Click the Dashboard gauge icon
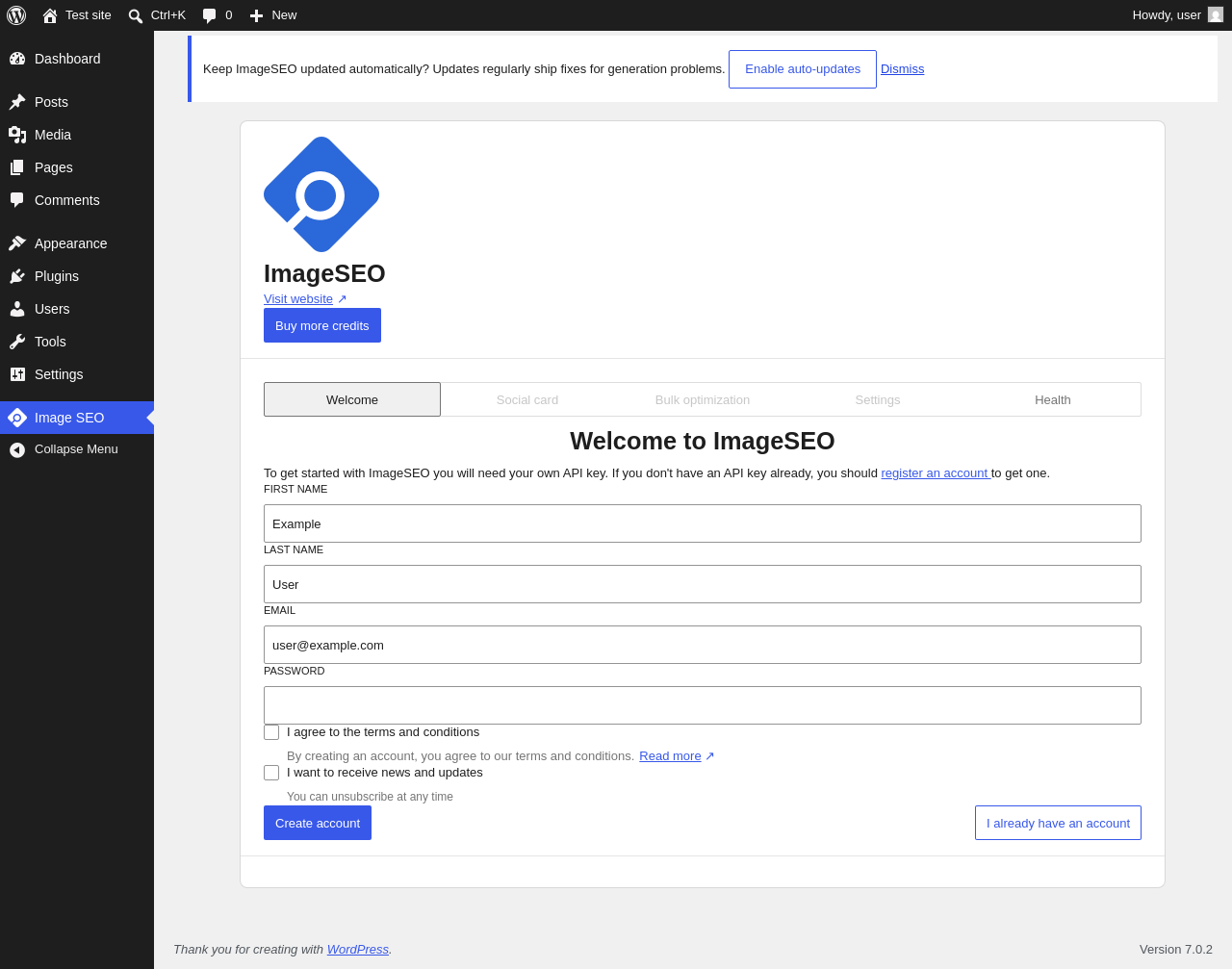The width and height of the screenshot is (1232, 969). tap(17, 59)
